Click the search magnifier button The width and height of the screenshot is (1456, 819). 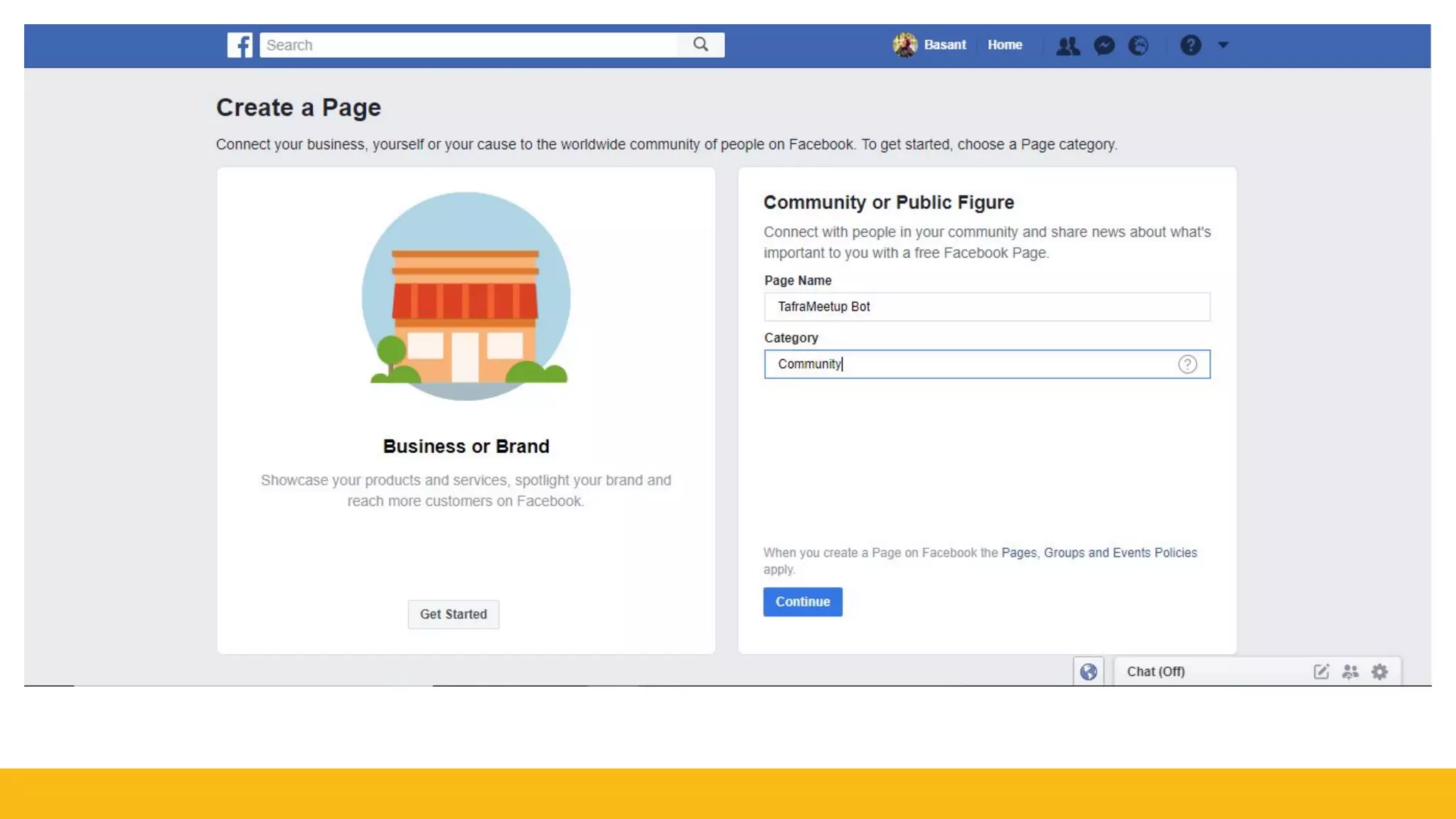click(701, 45)
